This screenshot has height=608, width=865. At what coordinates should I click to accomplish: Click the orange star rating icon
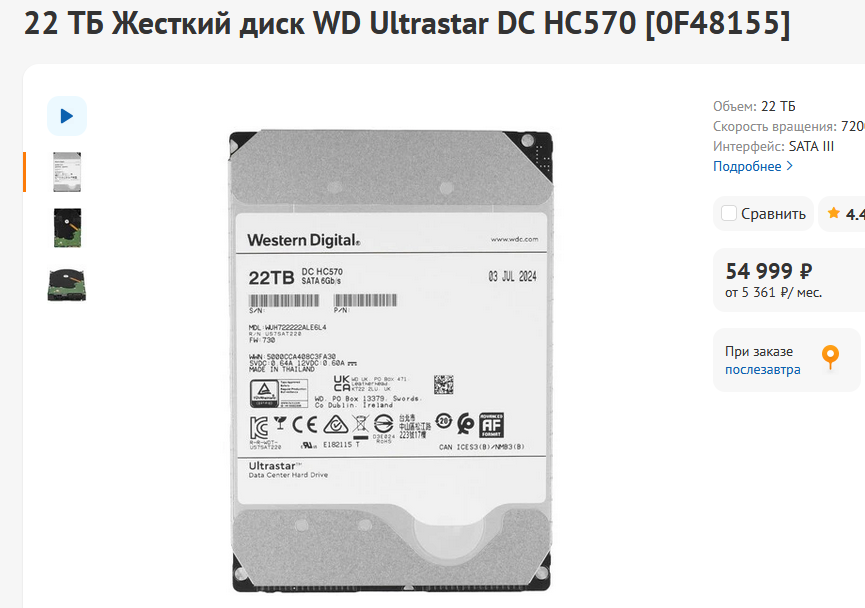(x=834, y=213)
